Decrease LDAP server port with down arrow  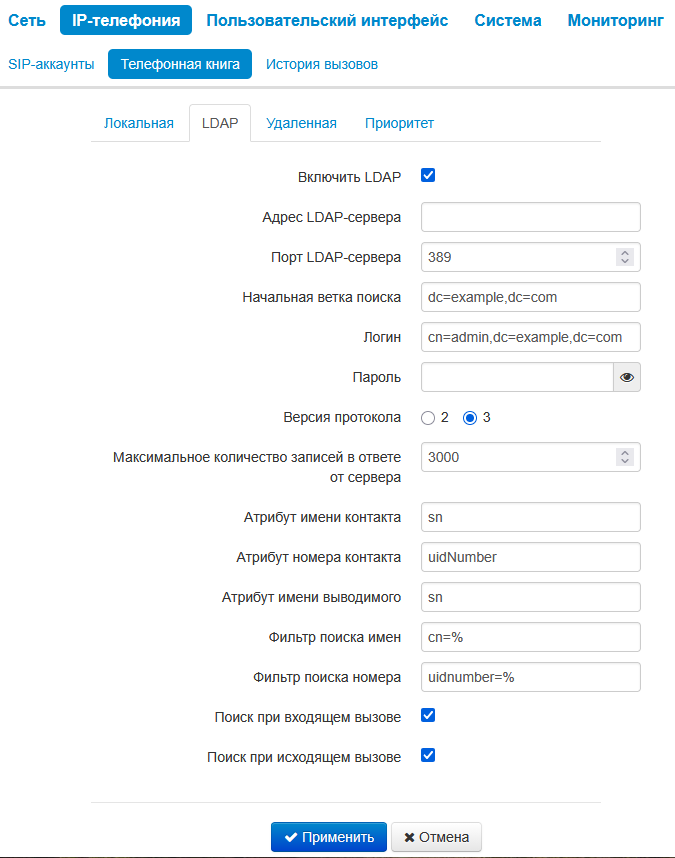coord(625,261)
